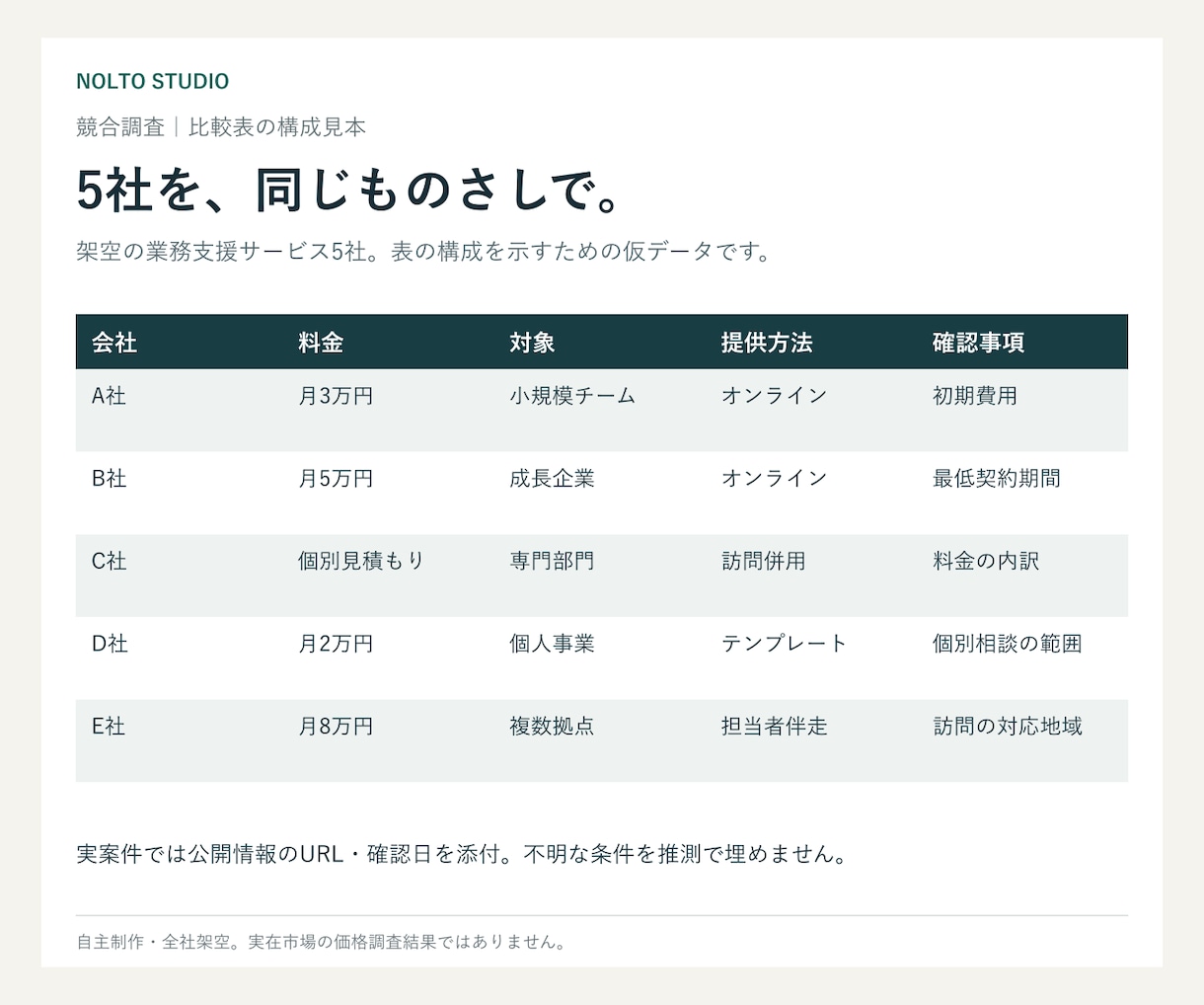Select the A社 row label
The width and height of the screenshot is (1204, 1005).
(x=109, y=396)
